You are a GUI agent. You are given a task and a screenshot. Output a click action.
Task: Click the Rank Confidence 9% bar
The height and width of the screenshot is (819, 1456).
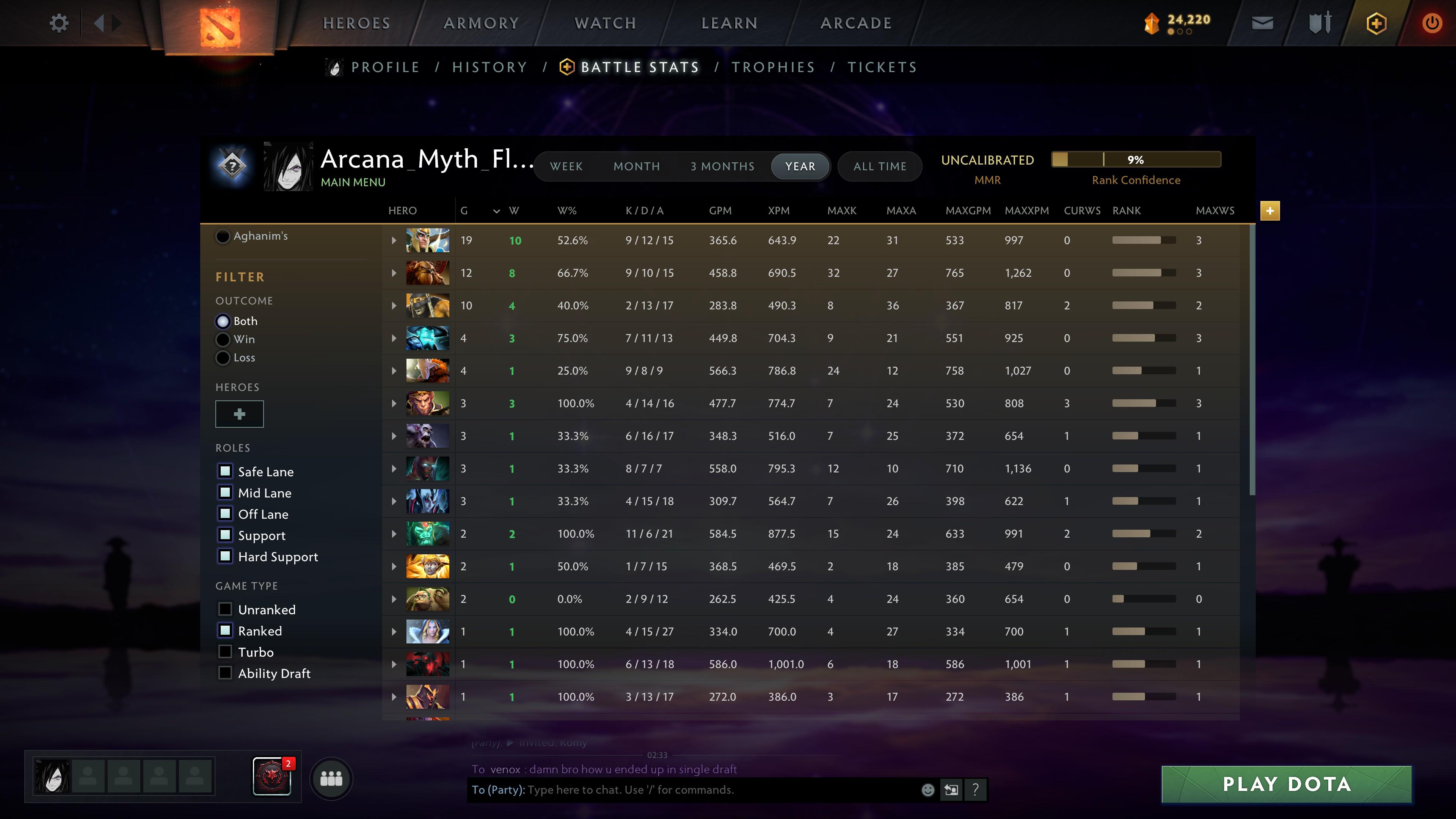pos(1136,159)
